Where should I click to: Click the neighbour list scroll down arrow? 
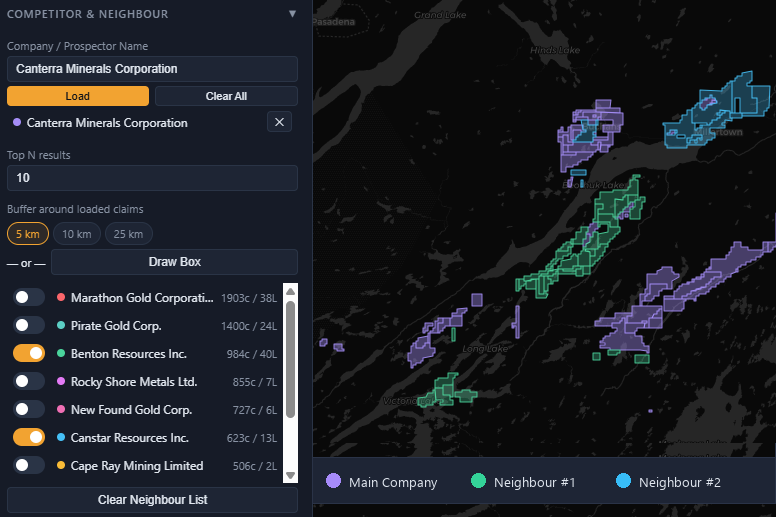click(291, 475)
